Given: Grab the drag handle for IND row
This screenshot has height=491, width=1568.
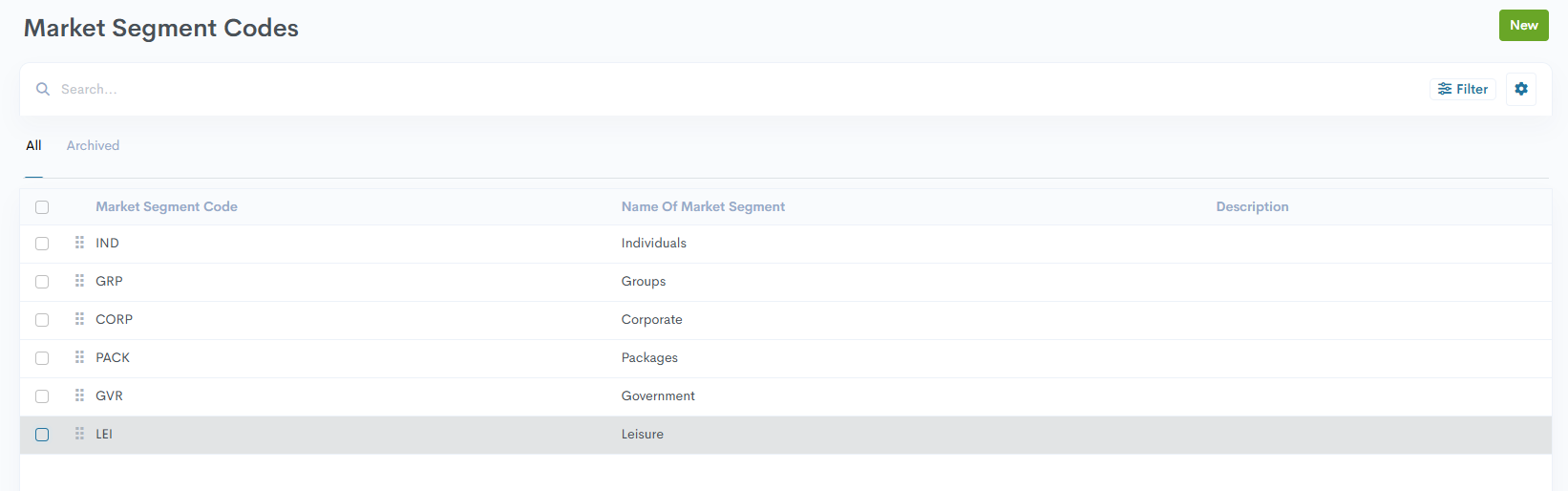Looking at the screenshot, I should pyautogui.click(x=79, y=243).
